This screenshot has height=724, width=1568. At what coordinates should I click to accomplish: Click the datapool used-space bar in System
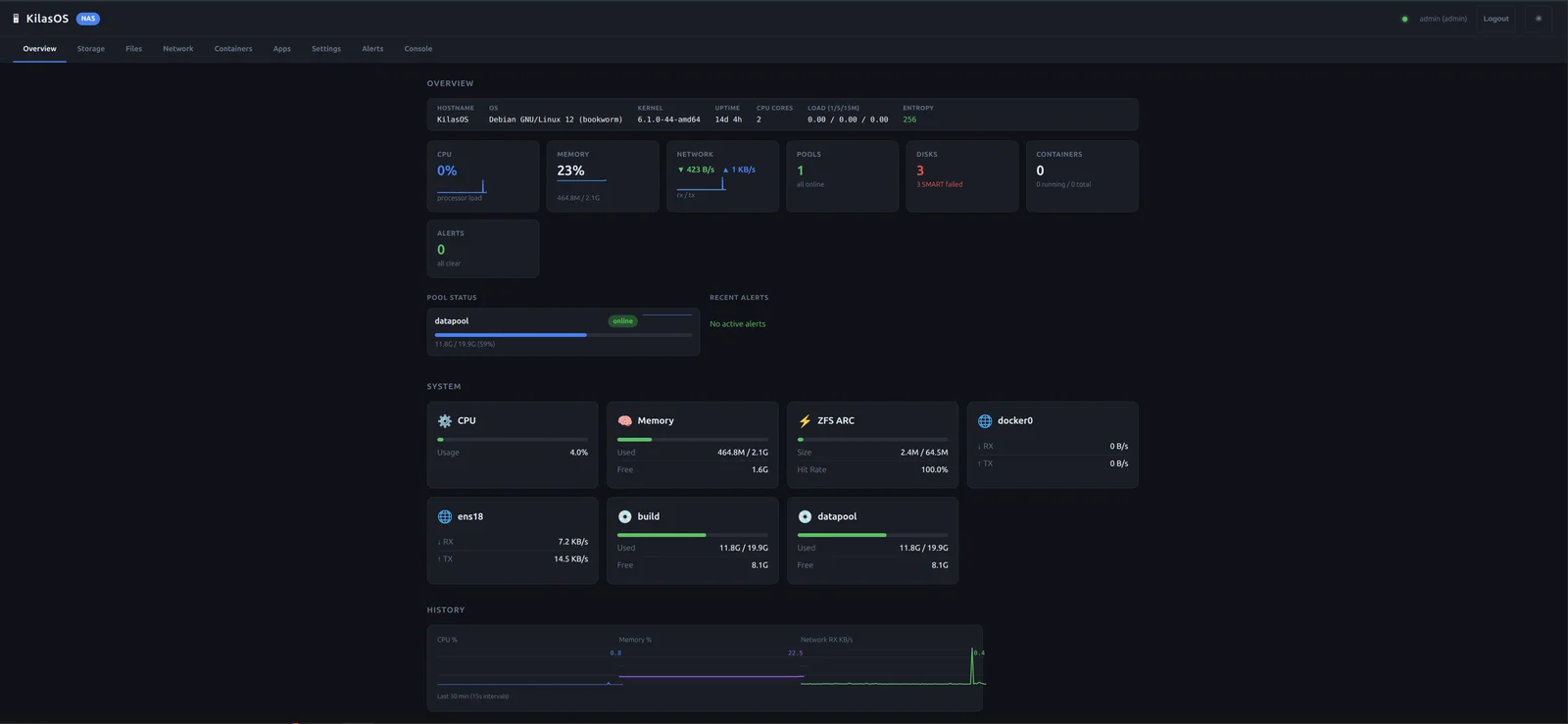[x=872, y=535]
